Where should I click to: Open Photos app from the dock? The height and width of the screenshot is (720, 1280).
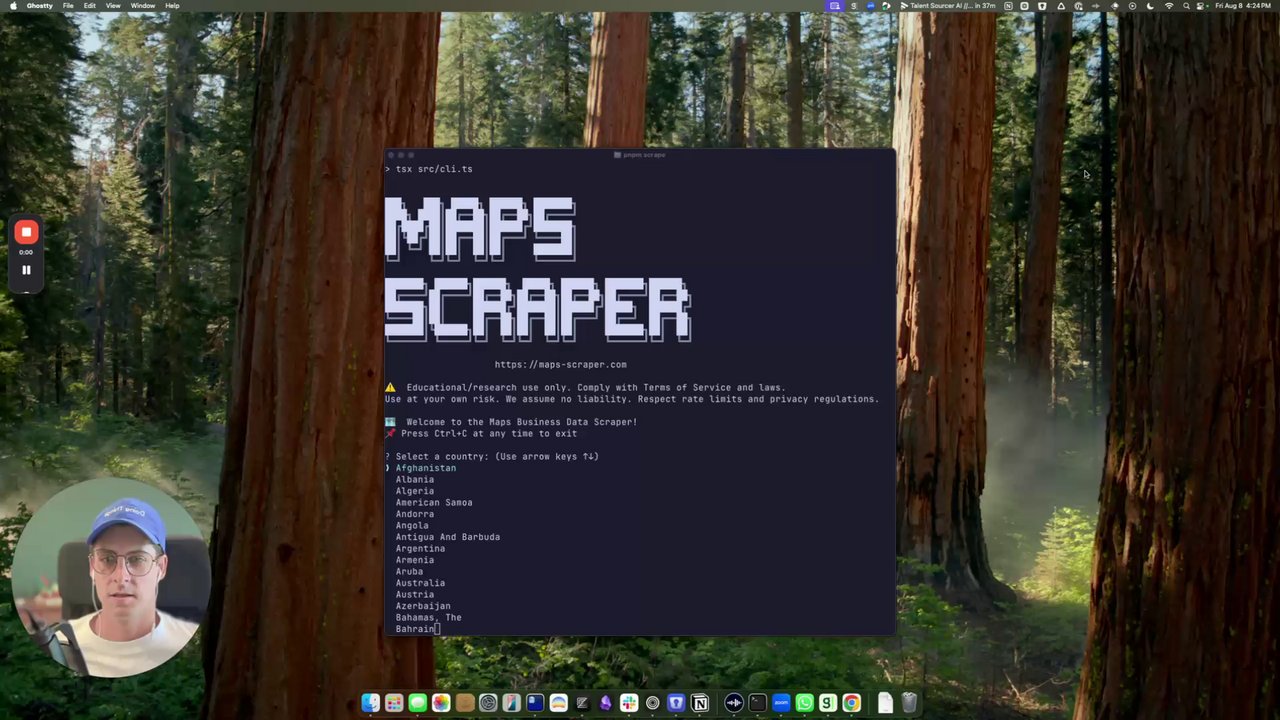pyautogui.click(x=441, y=703)
